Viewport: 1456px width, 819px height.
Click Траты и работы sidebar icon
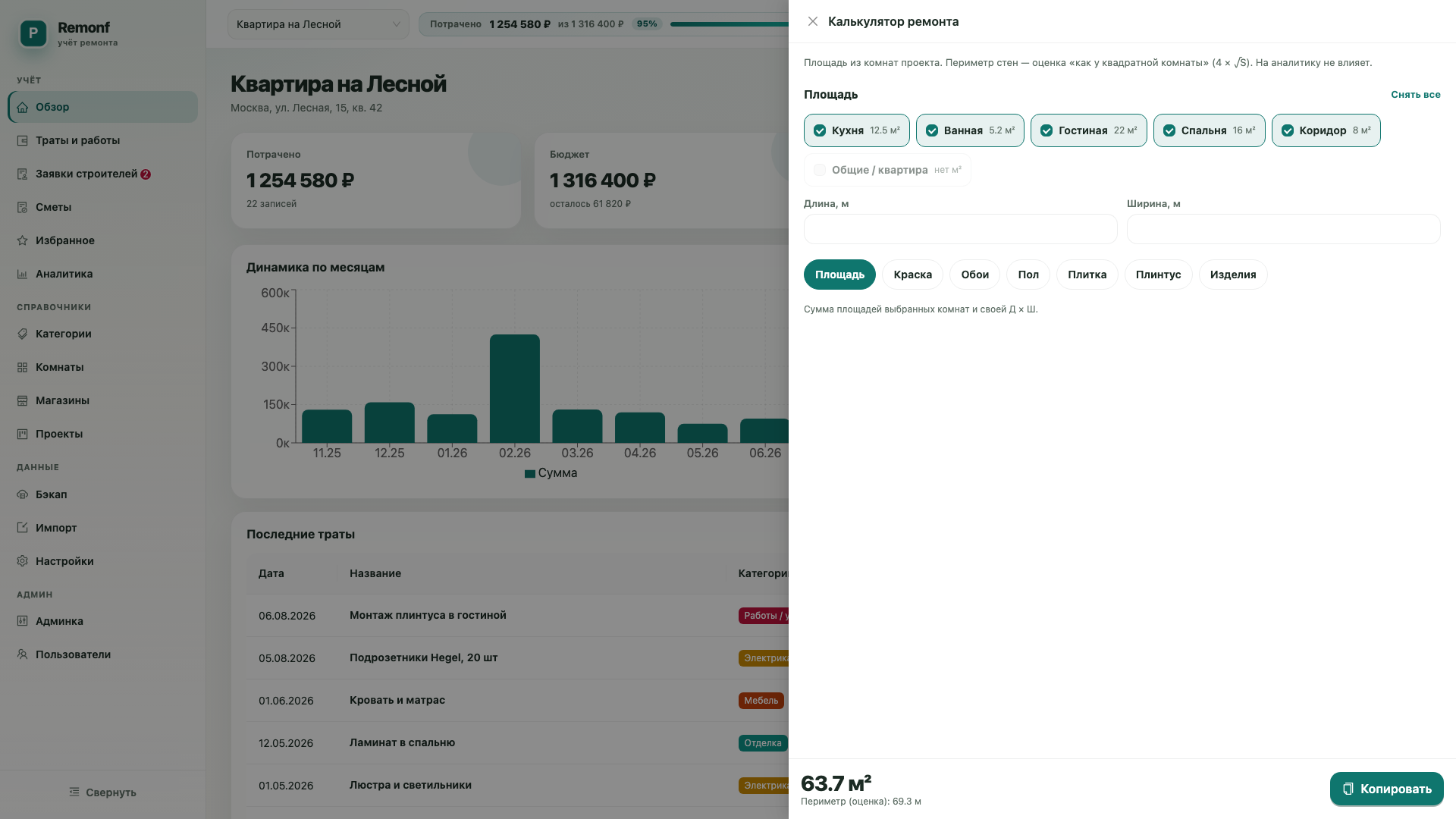[x=23, y=140]
